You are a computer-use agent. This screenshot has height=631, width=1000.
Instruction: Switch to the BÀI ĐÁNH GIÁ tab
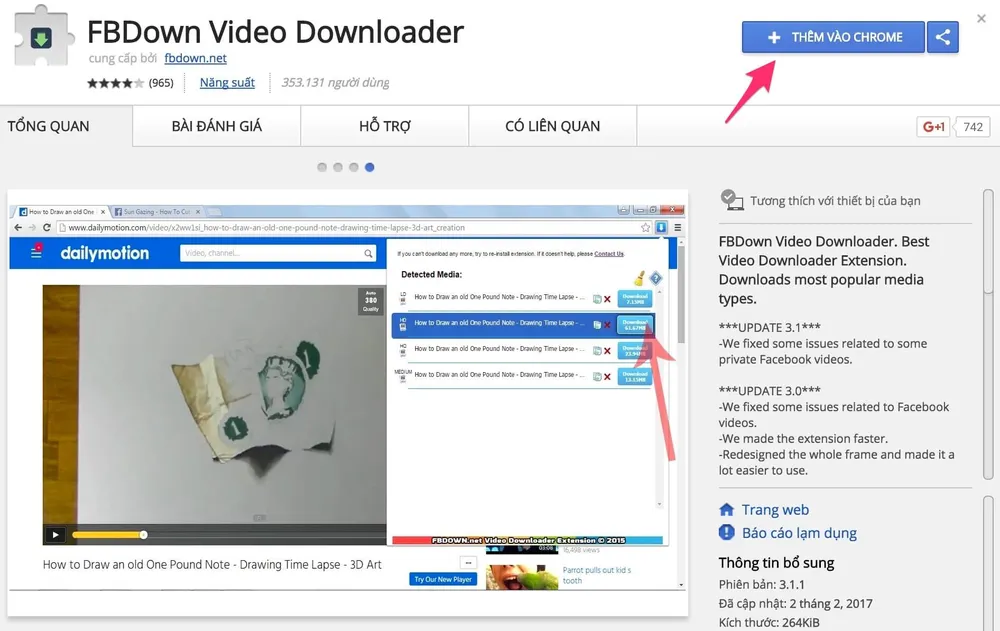point(216,126)
